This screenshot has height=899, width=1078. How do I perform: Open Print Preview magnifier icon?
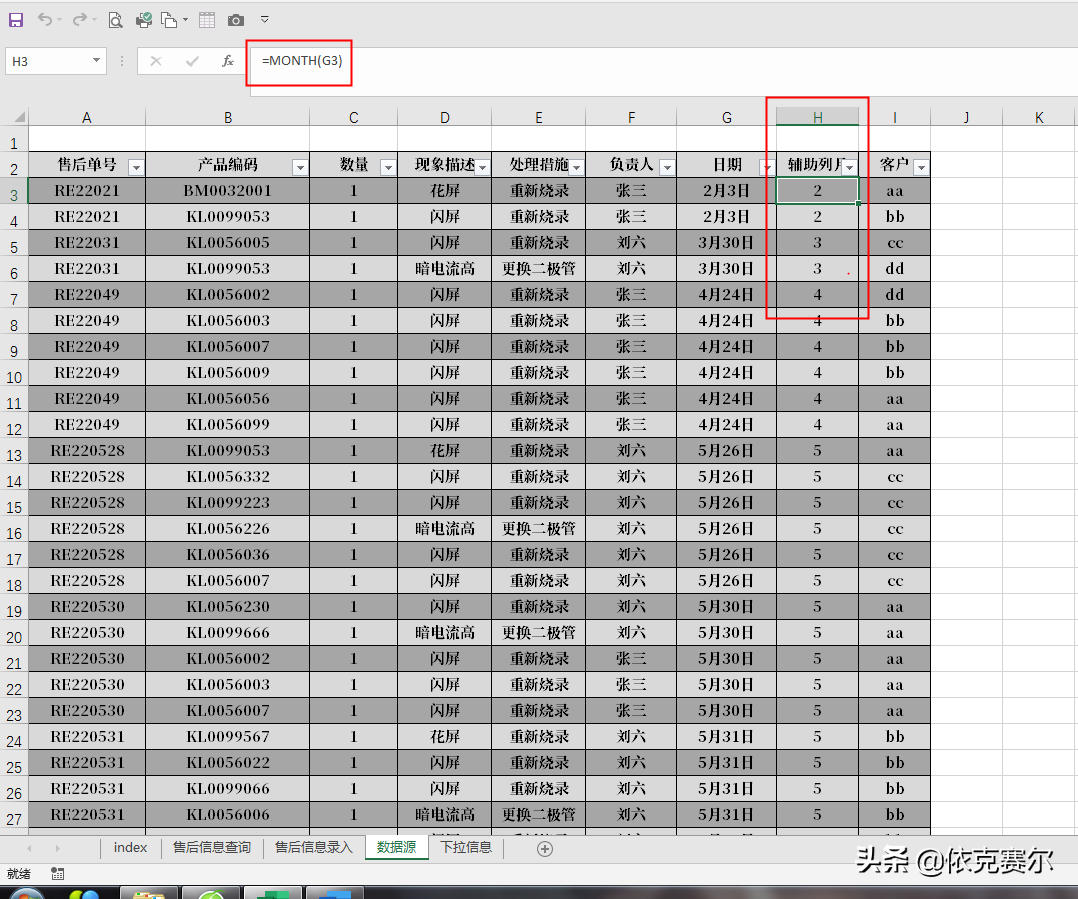tap(116, 20)
